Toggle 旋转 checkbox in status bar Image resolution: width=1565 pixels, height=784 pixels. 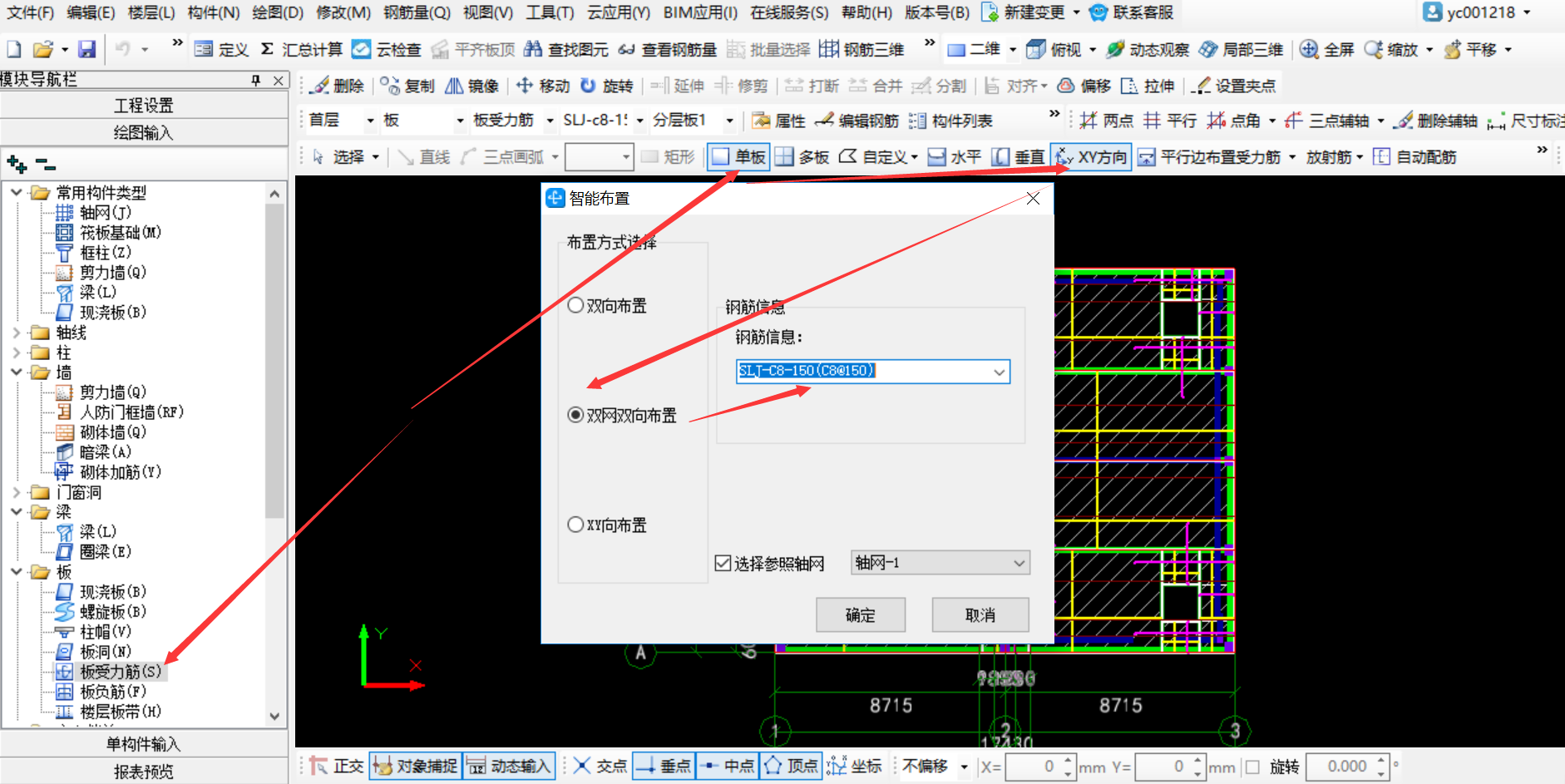point(1252,767)
